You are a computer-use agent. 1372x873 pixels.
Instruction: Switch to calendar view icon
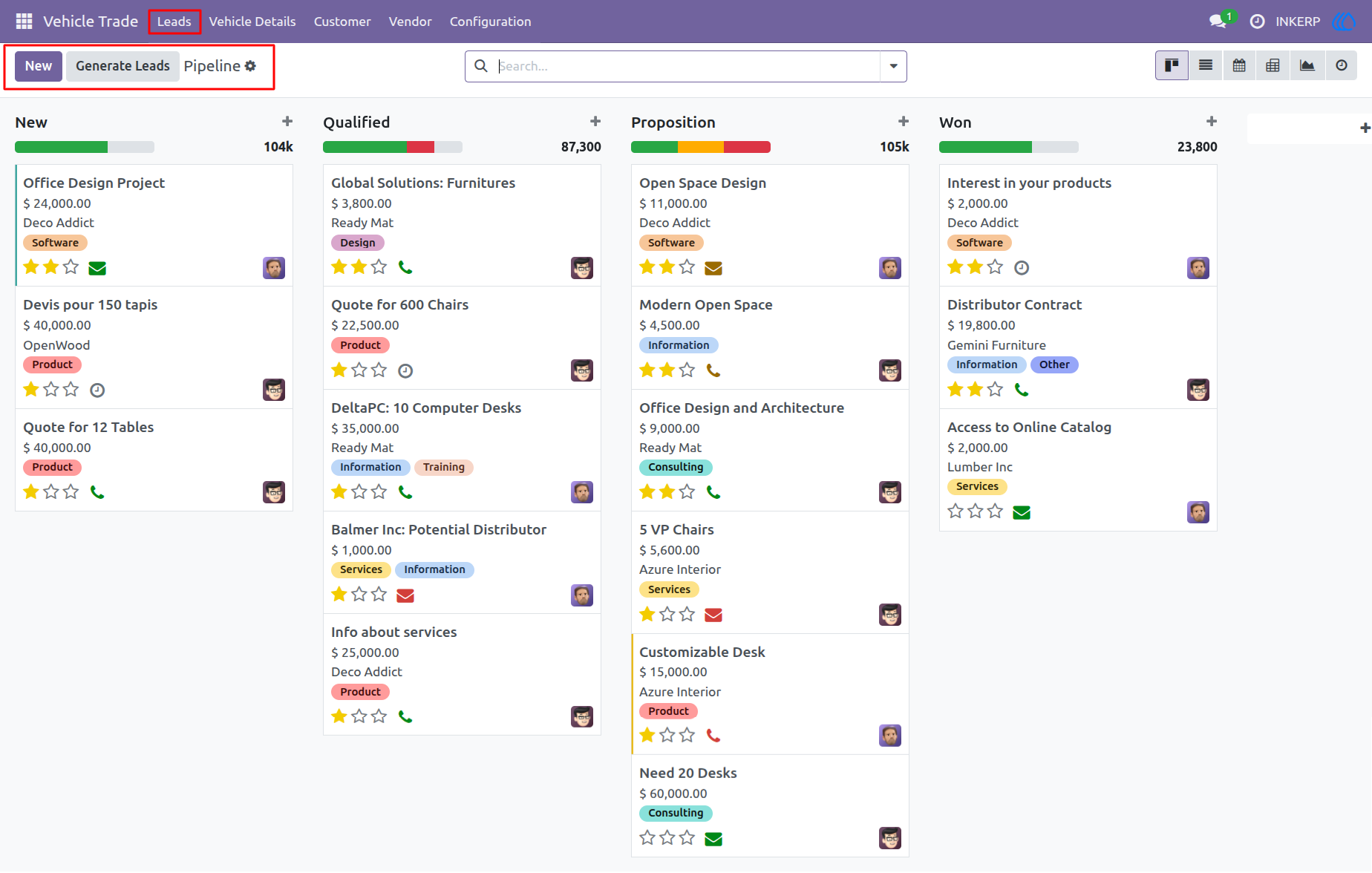point(1239,66)
